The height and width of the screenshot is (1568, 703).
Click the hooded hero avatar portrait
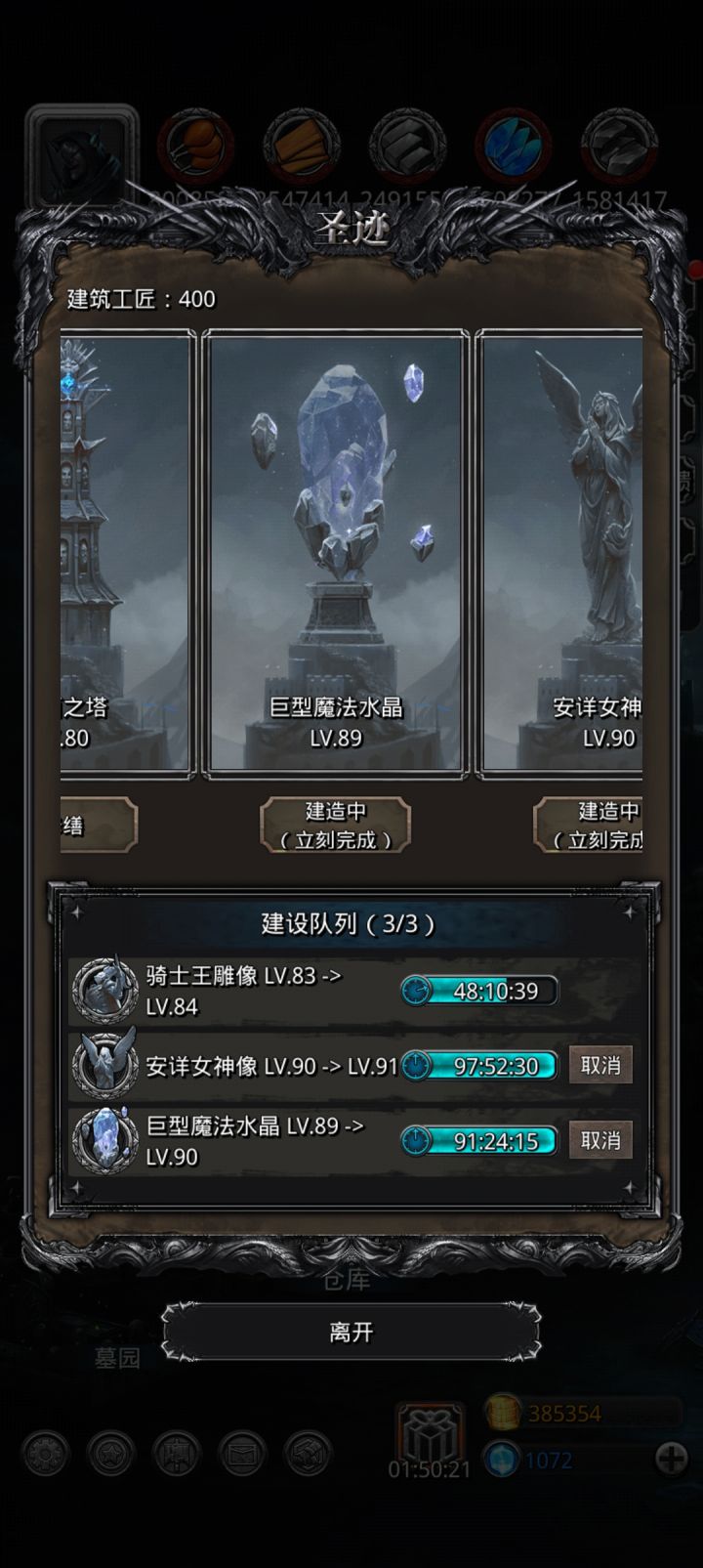click(82, 156)
